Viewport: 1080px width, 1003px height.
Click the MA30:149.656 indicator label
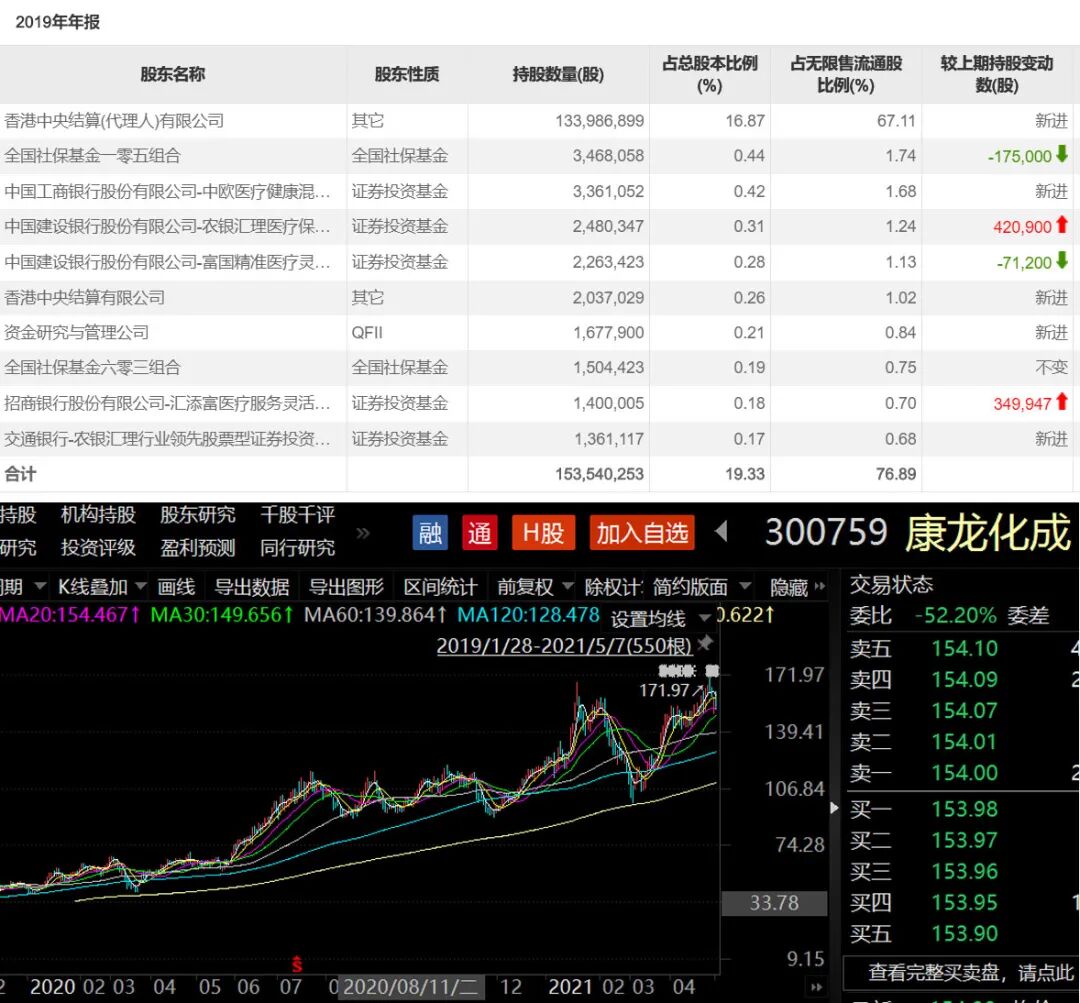tap(222, 614)
